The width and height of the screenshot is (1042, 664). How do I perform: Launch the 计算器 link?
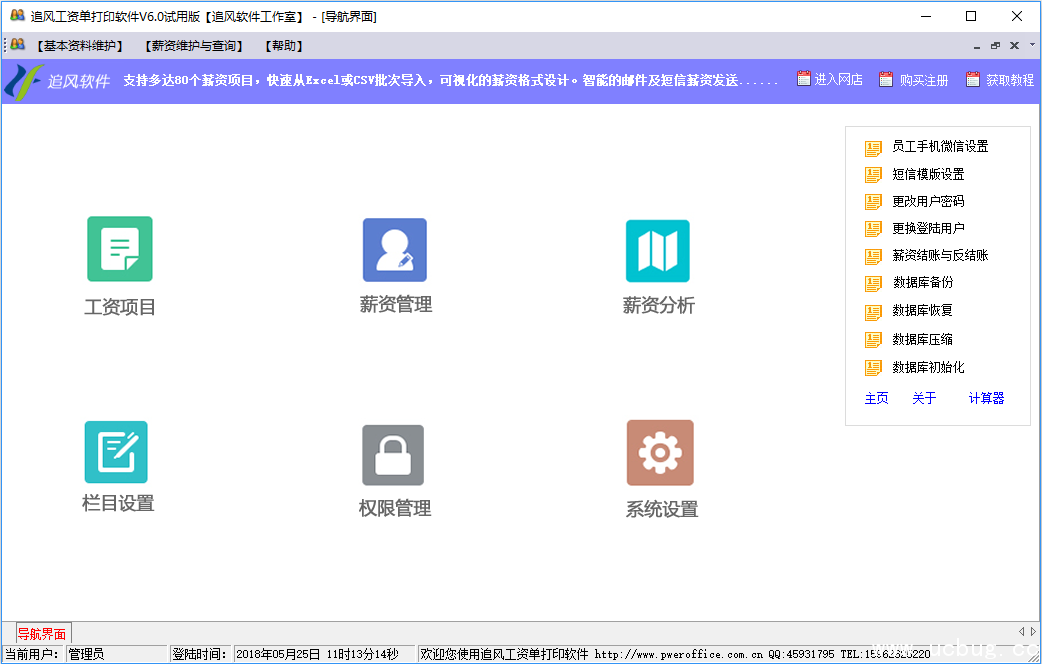(x=986, y=398)
